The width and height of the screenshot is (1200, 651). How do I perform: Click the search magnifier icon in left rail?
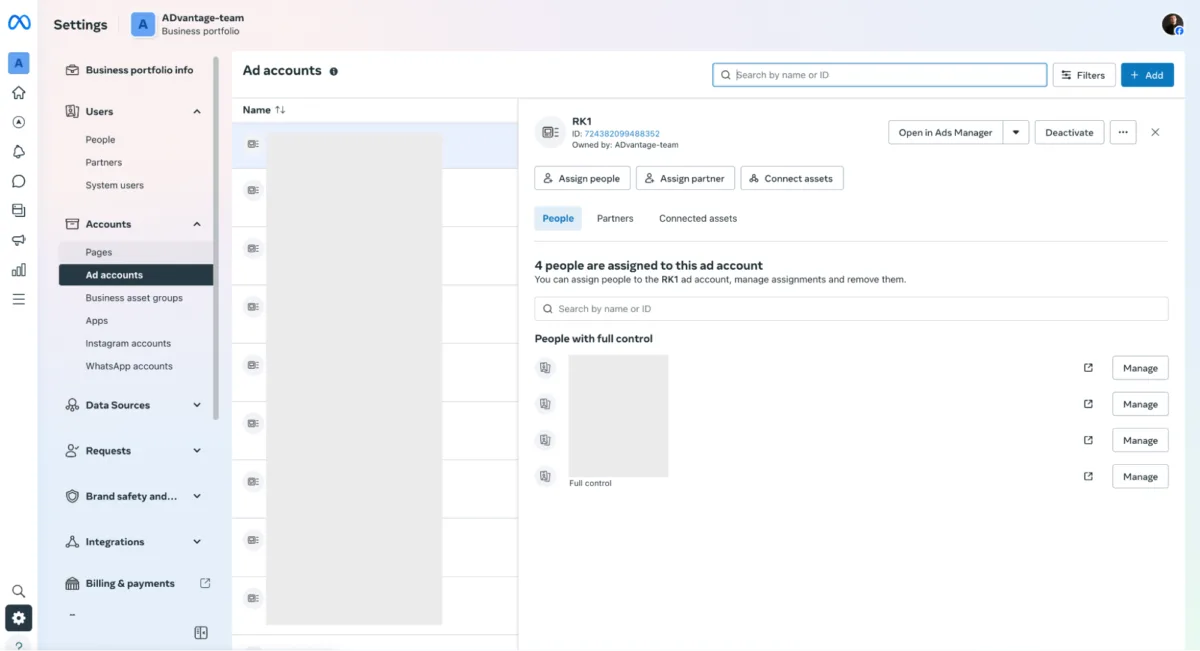tap(18, 591)
